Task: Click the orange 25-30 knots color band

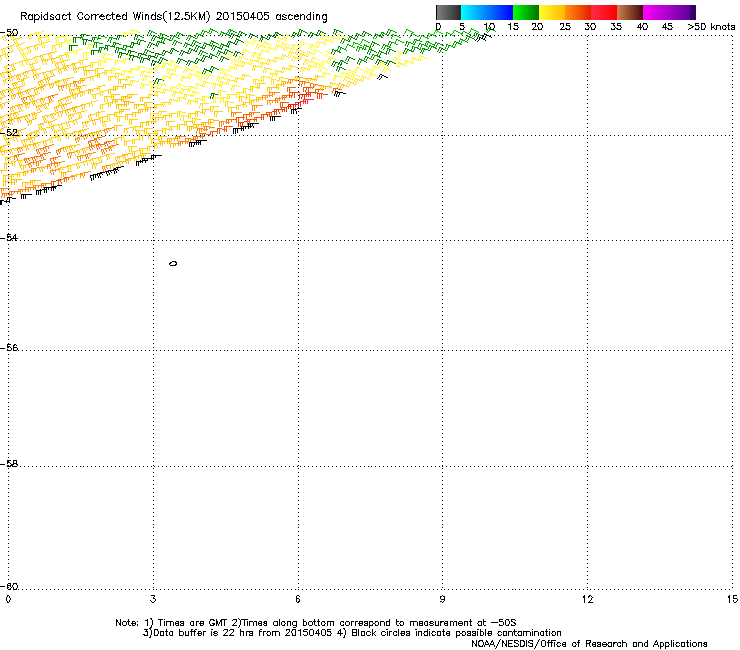Action: tap(578, 12)
